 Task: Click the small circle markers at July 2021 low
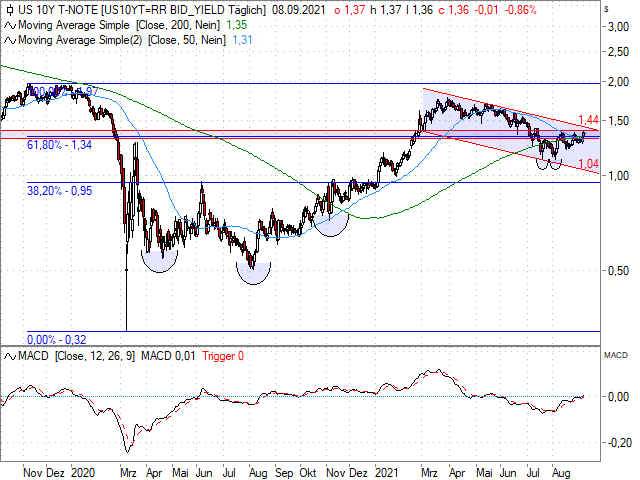tap(549, 162)
